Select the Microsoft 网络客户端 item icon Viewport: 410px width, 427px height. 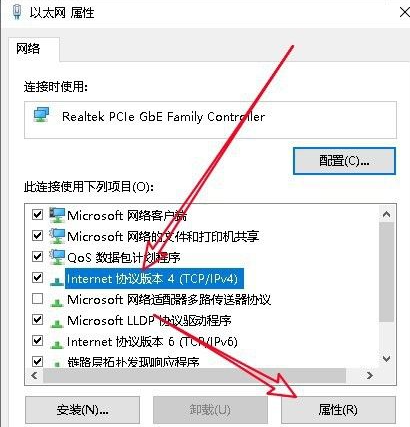(57, 215)
